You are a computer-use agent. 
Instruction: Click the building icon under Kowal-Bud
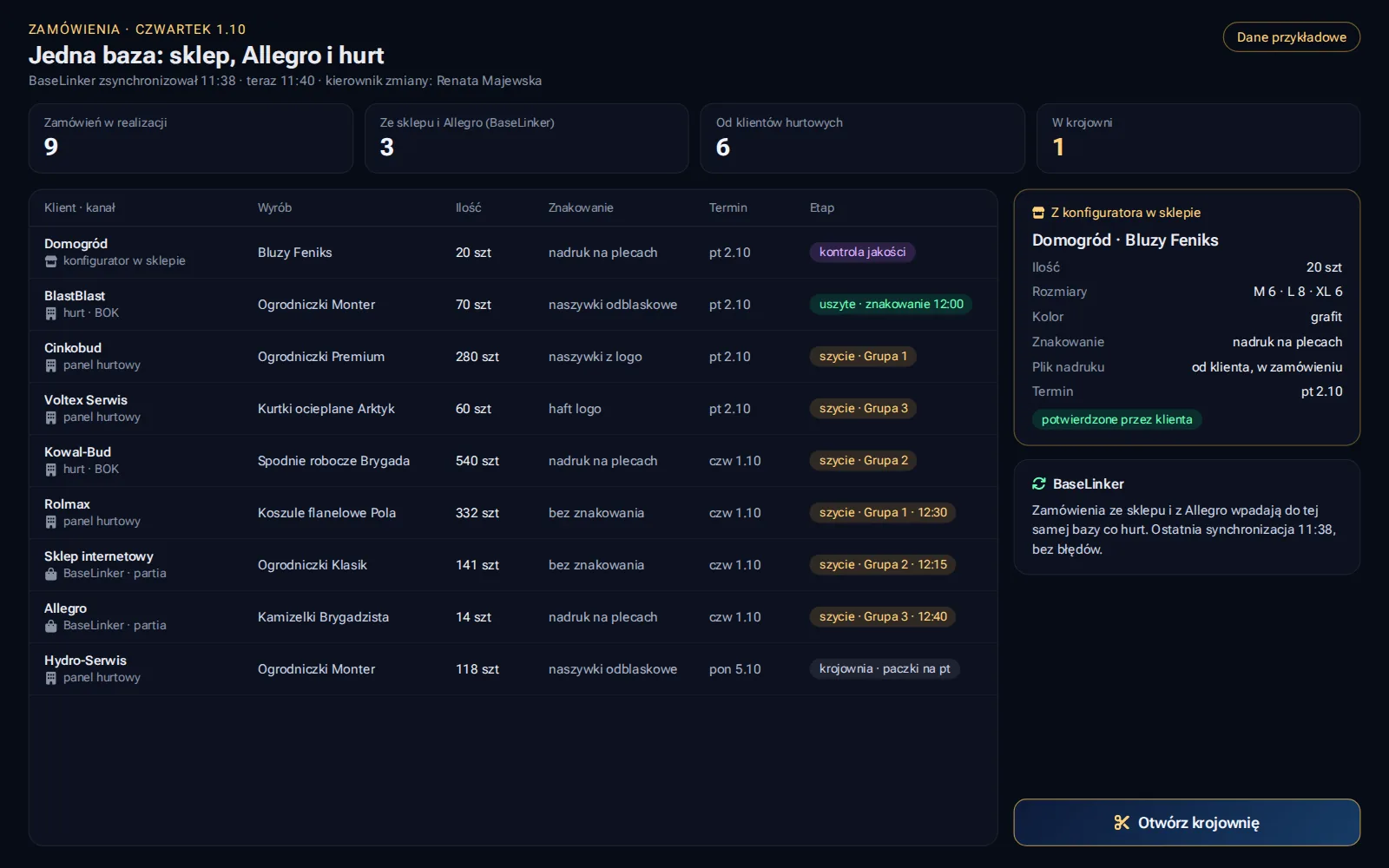tap(50, 470)
